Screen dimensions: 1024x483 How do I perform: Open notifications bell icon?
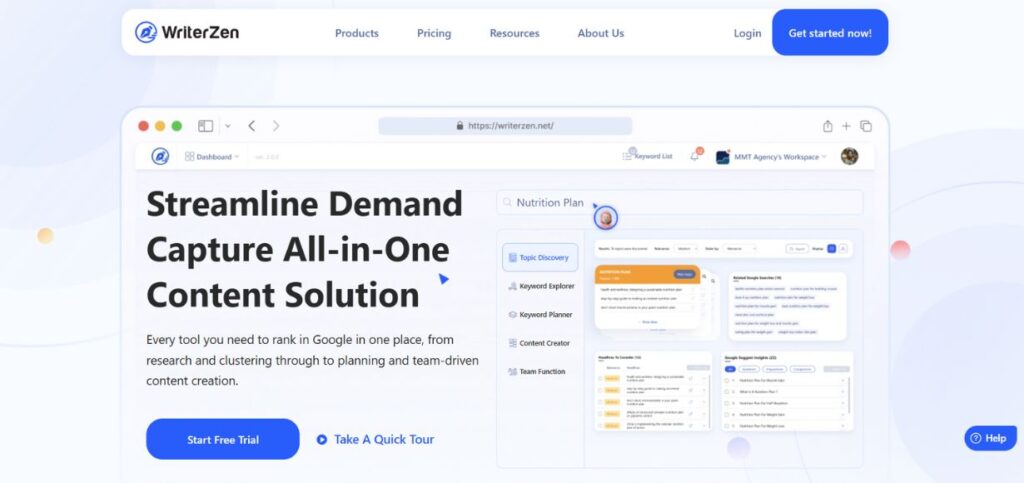coord(695,155)
